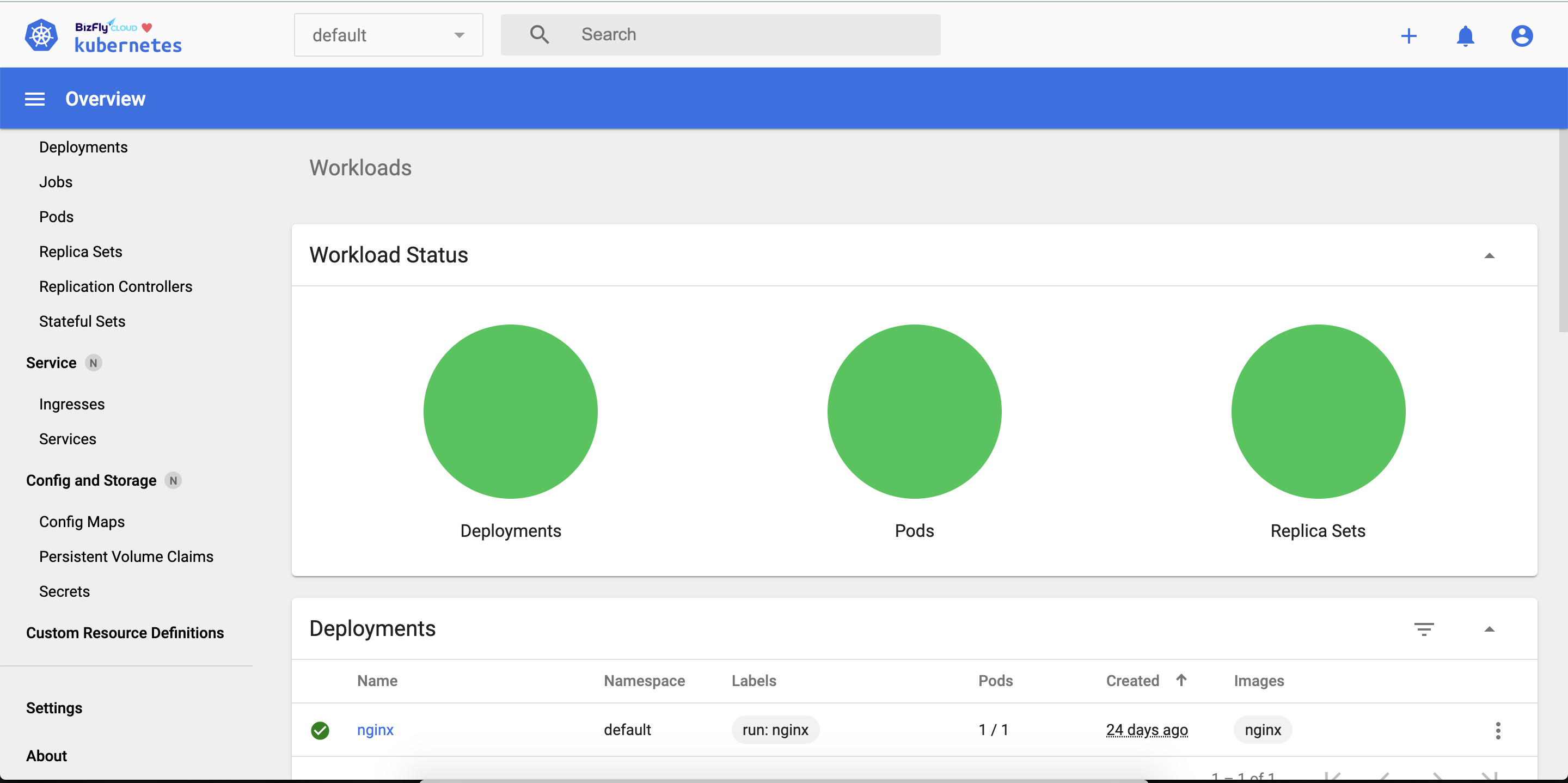The image size is (1568, 783).
Task: Select the Config and Storage section
Action: coord(91,480)
